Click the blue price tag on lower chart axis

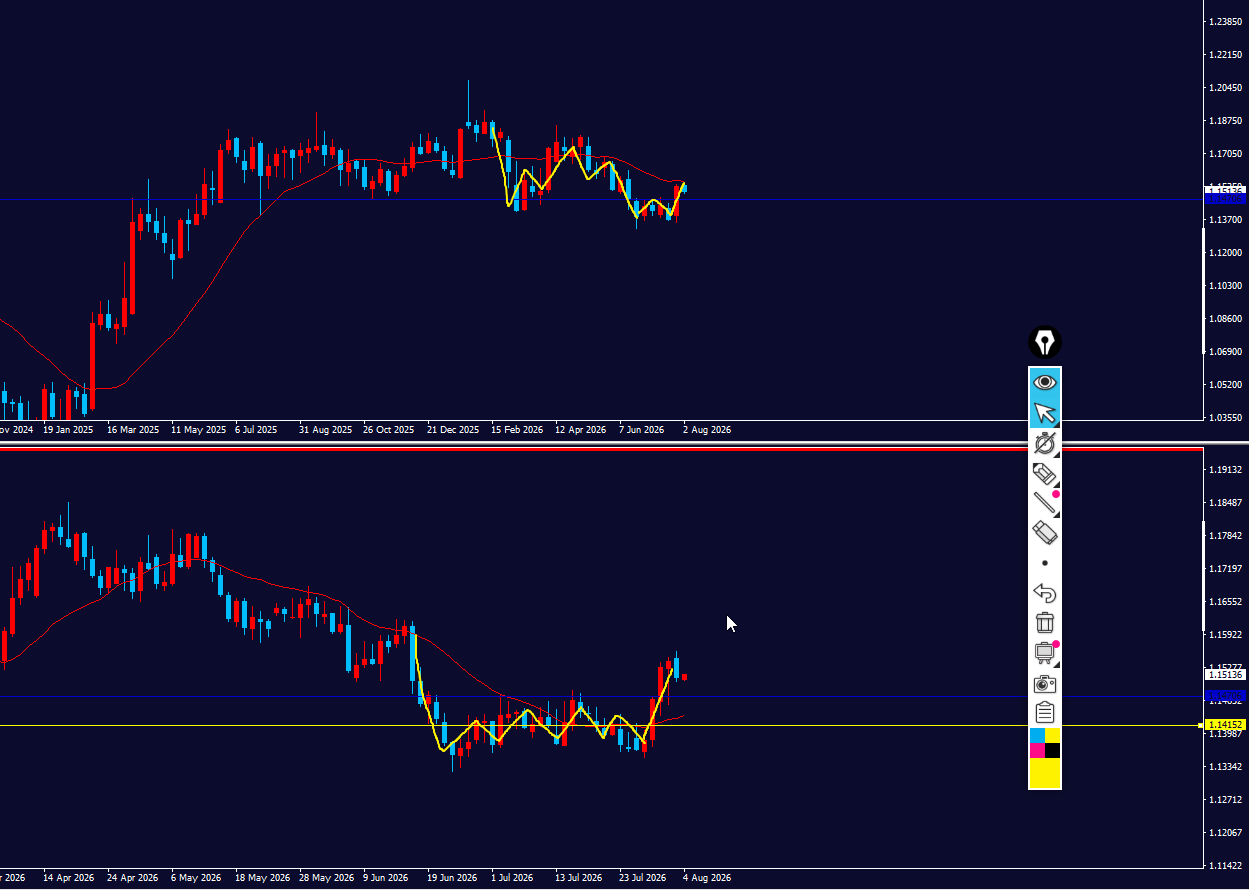(x=1225, y=695)
